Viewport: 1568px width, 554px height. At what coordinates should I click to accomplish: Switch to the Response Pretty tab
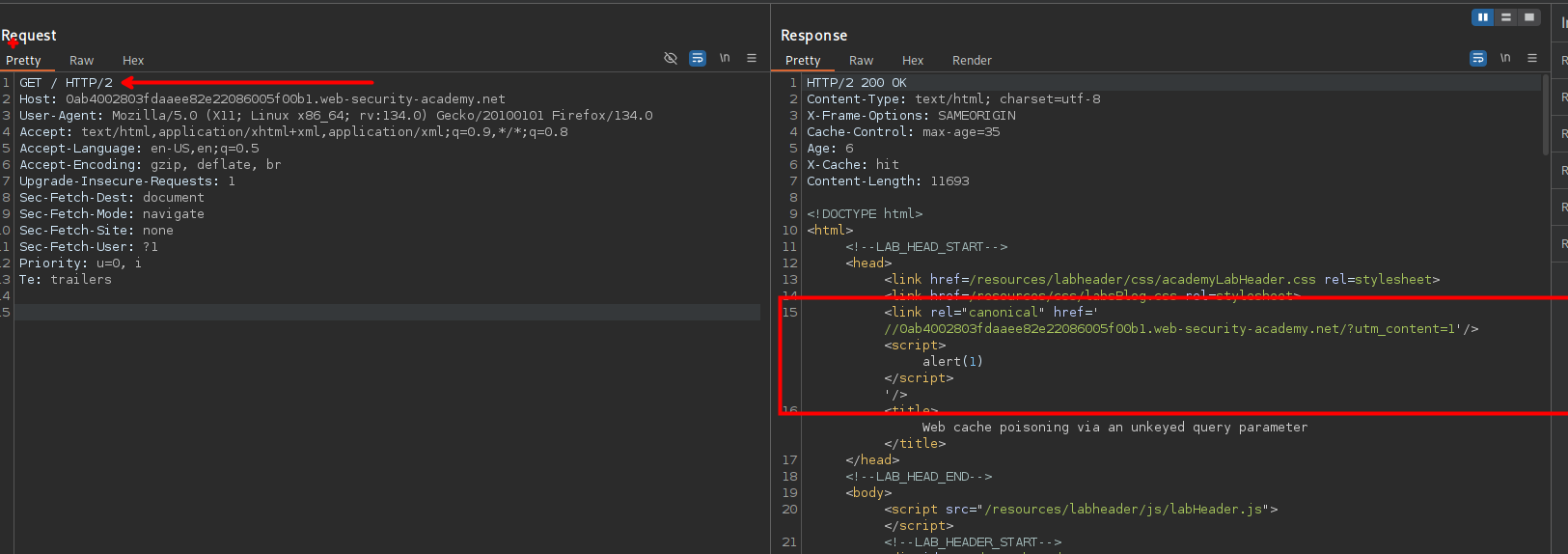point(803,60)
